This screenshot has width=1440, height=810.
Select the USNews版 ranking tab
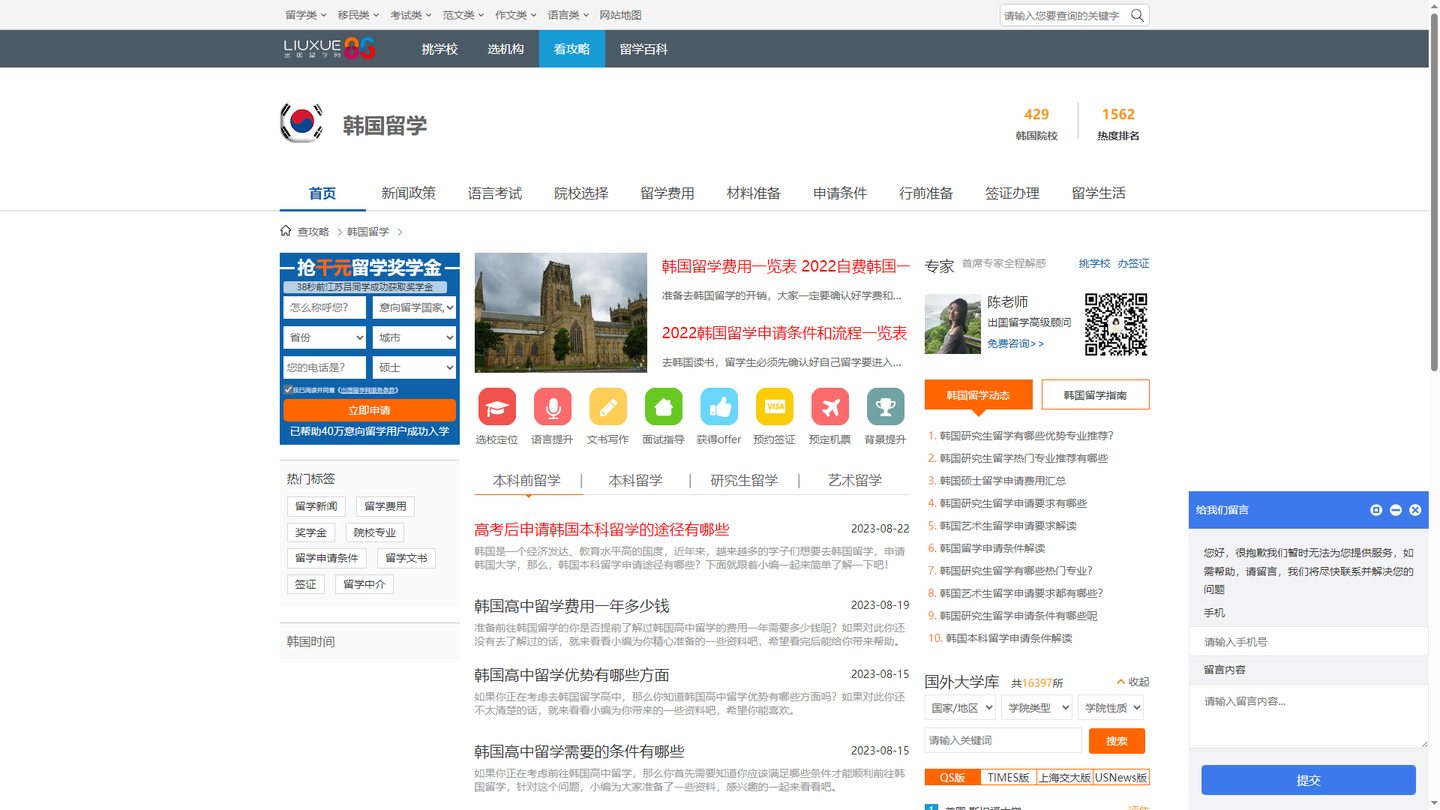coord(1121,777)
